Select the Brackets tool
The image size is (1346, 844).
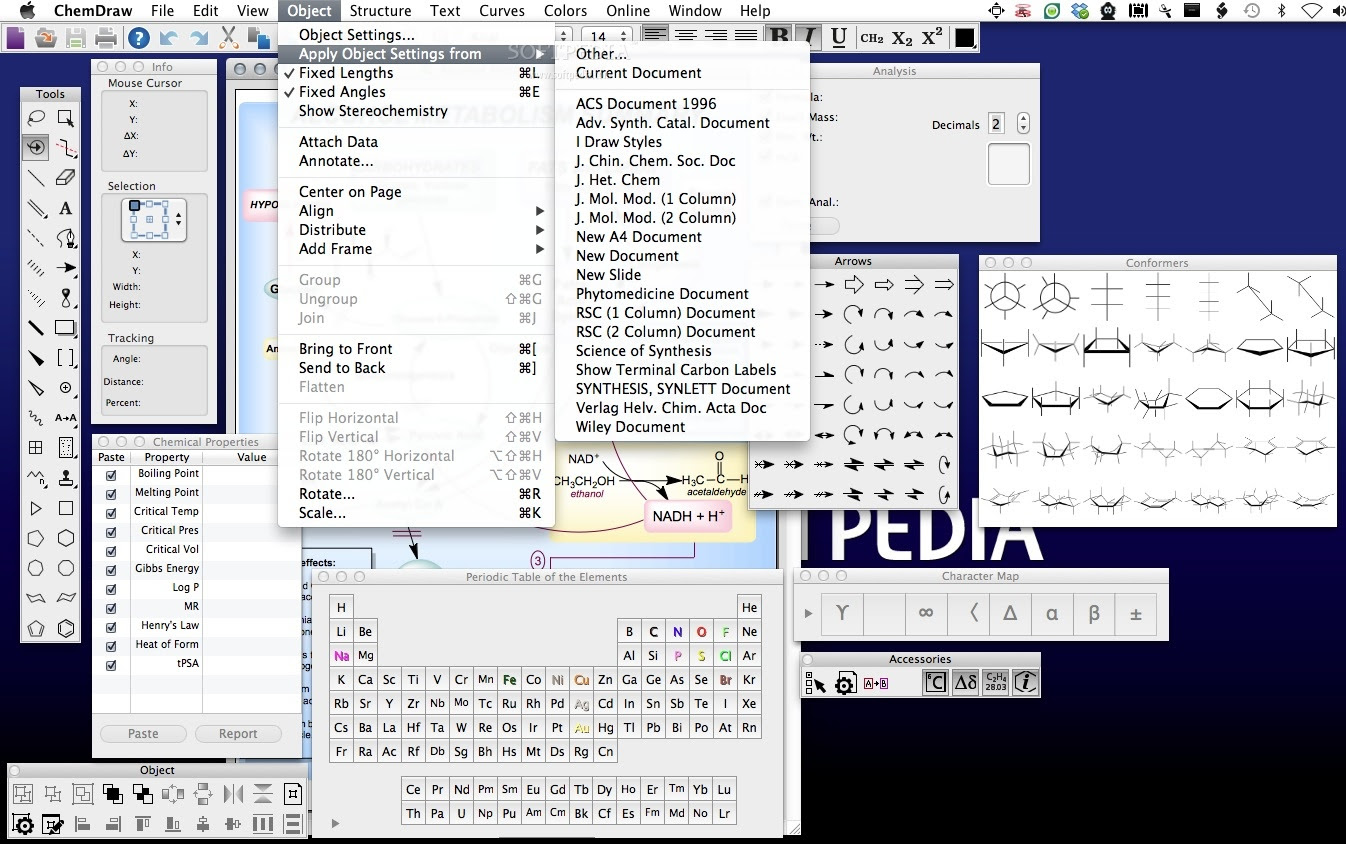66,358
